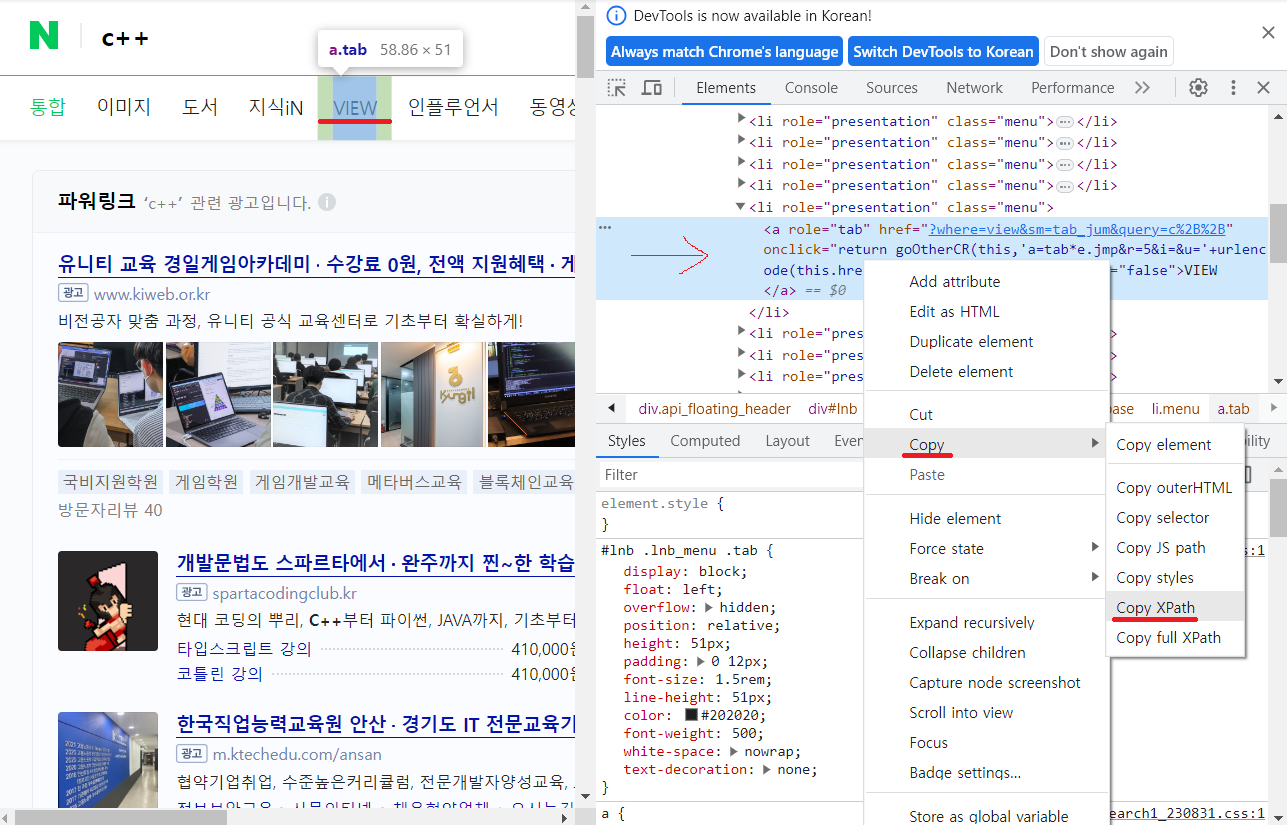Expand the third collapsed li menu node

coord(741,163)
